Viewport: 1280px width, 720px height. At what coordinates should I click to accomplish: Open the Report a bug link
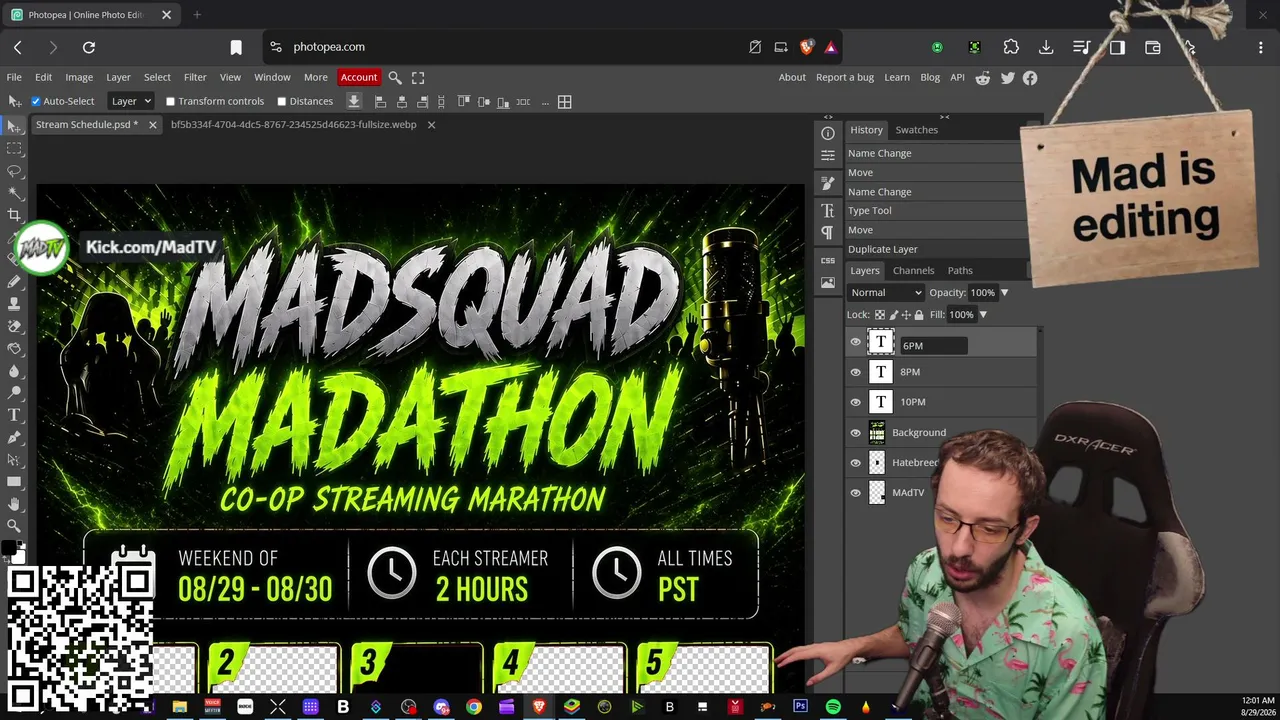tap(845, 77)
